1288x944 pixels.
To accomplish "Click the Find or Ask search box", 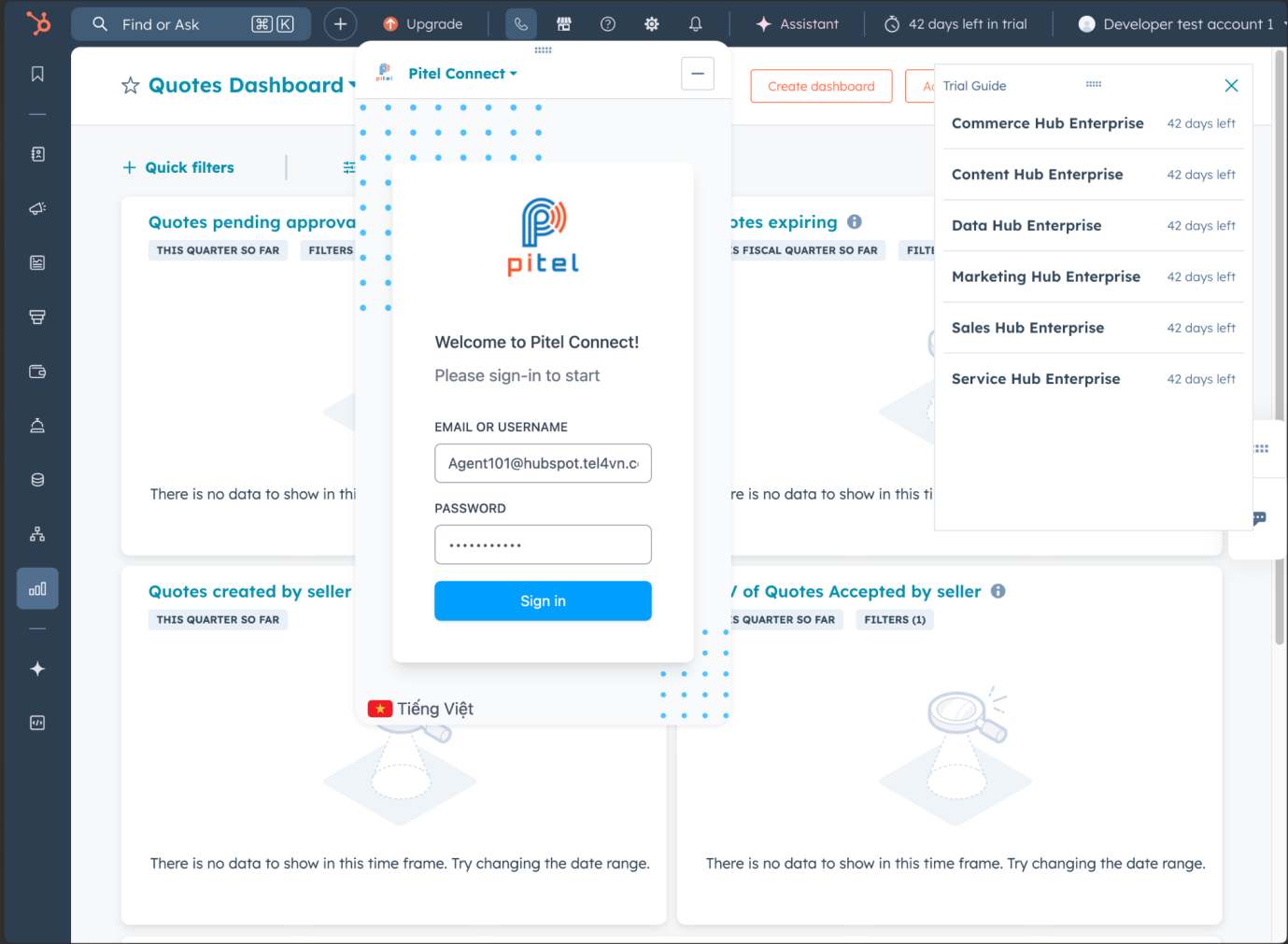I will 191,24.
